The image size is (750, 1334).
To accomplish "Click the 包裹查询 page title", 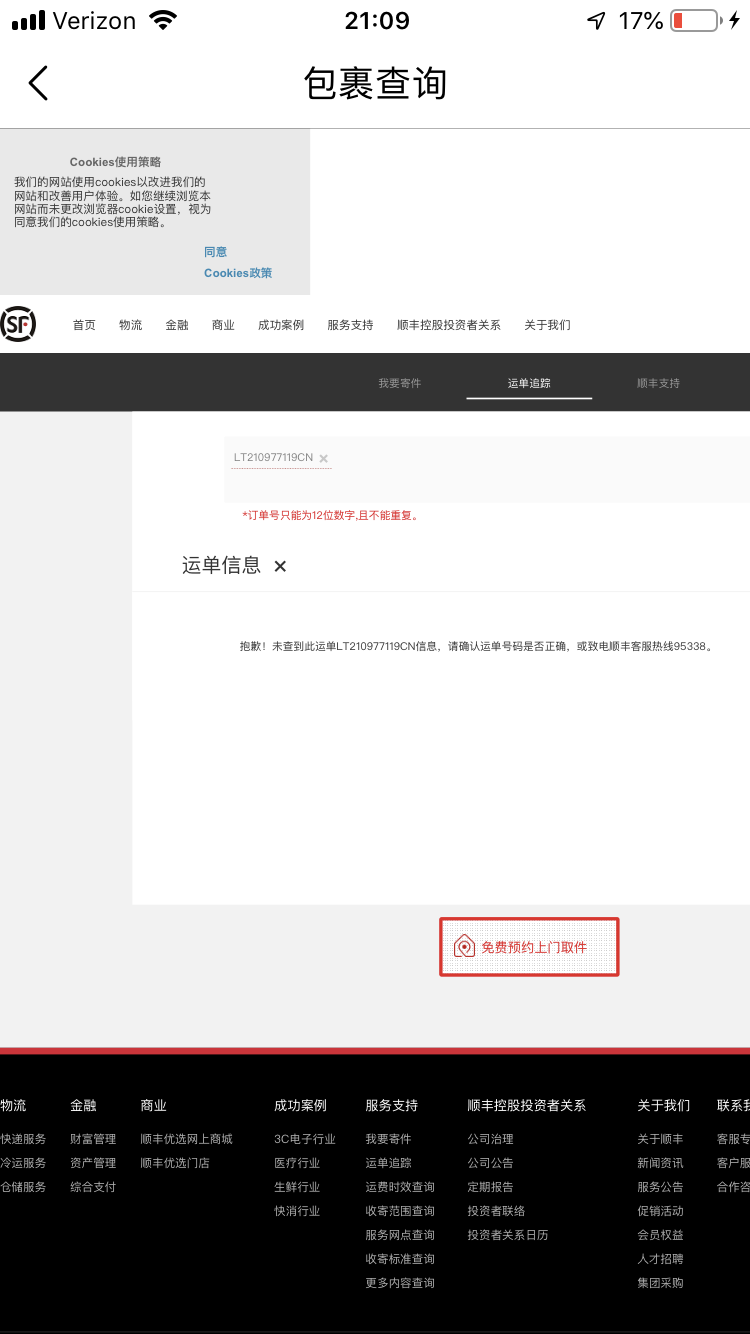I will tap(375, 84).
